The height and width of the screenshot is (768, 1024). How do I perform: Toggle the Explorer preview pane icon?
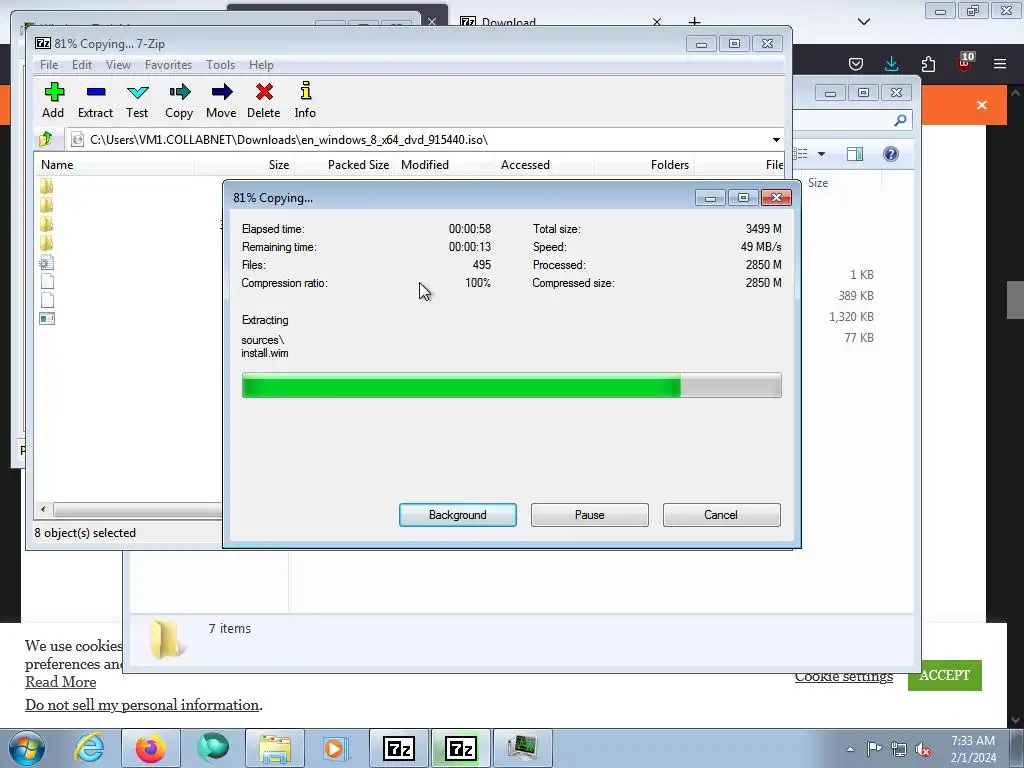(855, 154)
